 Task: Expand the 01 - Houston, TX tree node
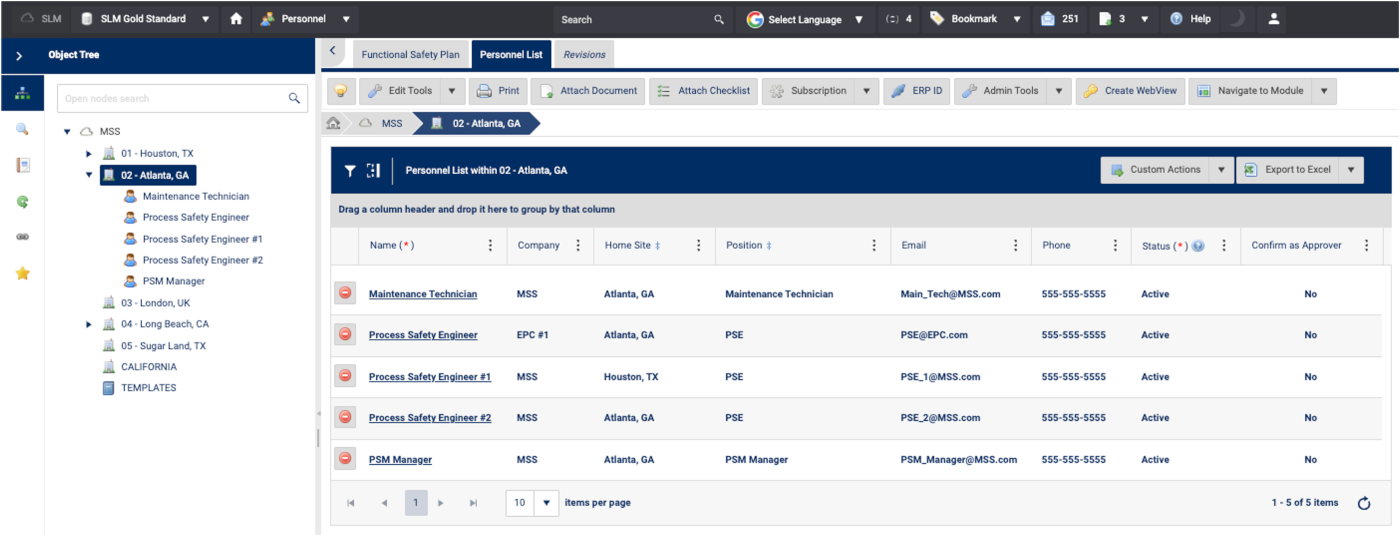click(x=89, y=154)
